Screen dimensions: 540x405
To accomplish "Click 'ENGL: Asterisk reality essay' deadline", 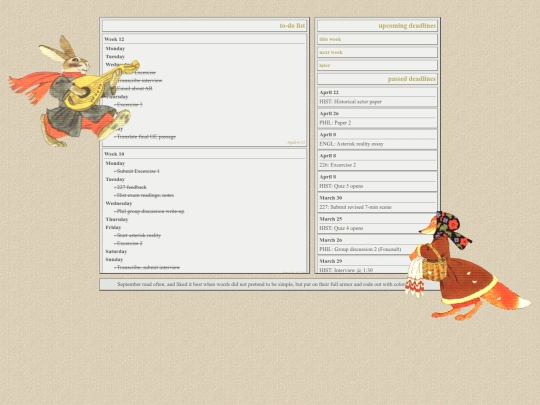I will [x=351, y=144].
